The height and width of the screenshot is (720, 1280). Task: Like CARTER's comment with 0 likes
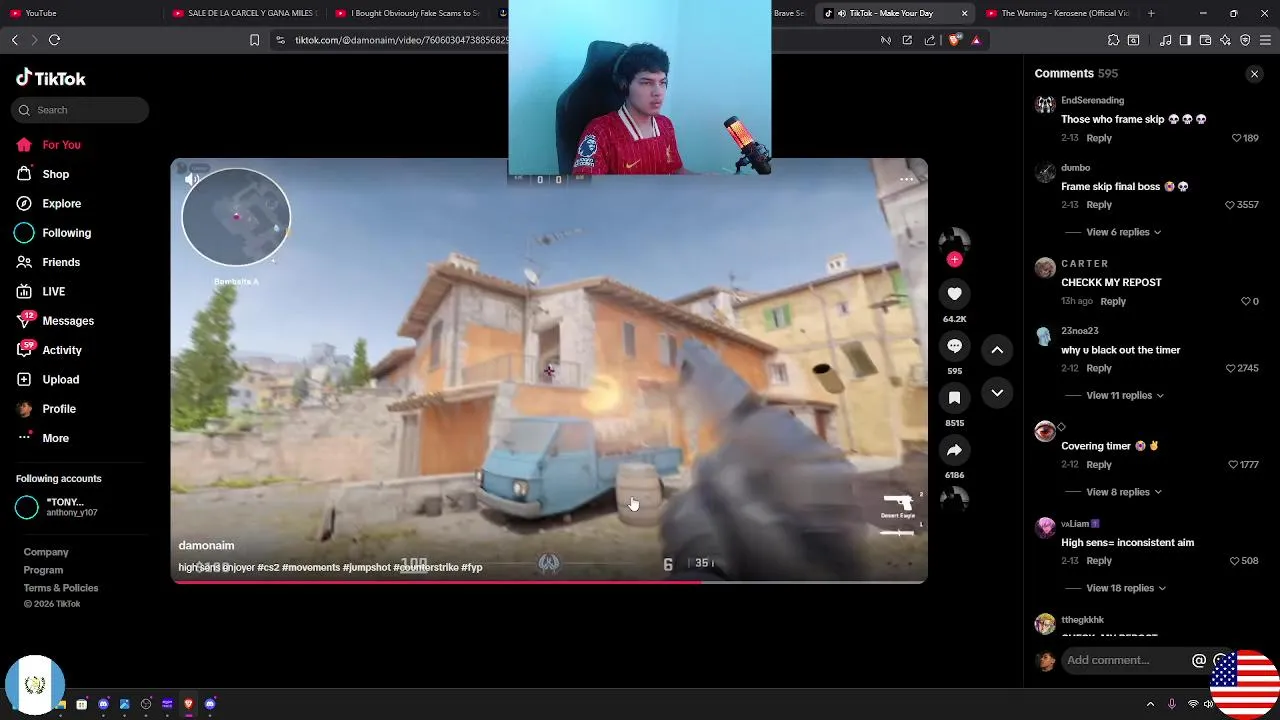tap(1249, 302)
